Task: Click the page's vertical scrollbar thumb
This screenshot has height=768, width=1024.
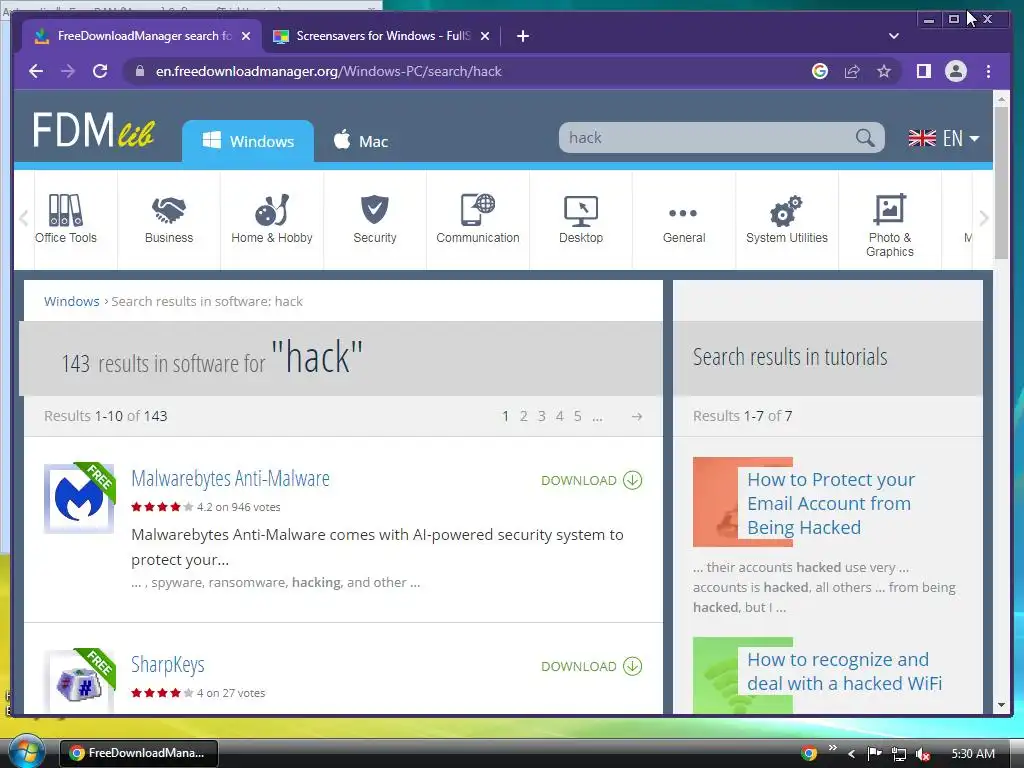Action: pos(1001,182)
